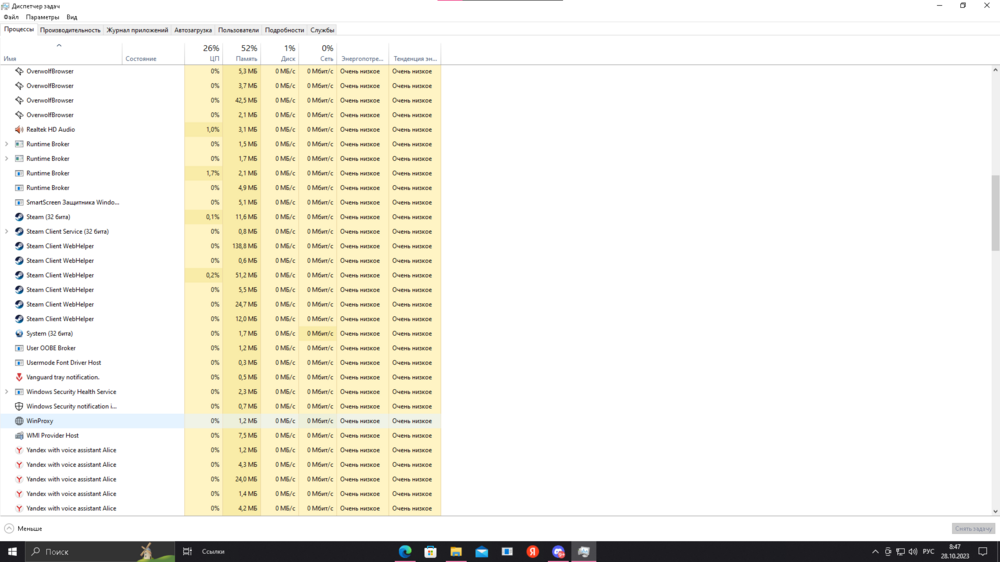The image size is (1000, 562).
Task: Switch to the Подробности tab
Action: [x=284, y=30]
